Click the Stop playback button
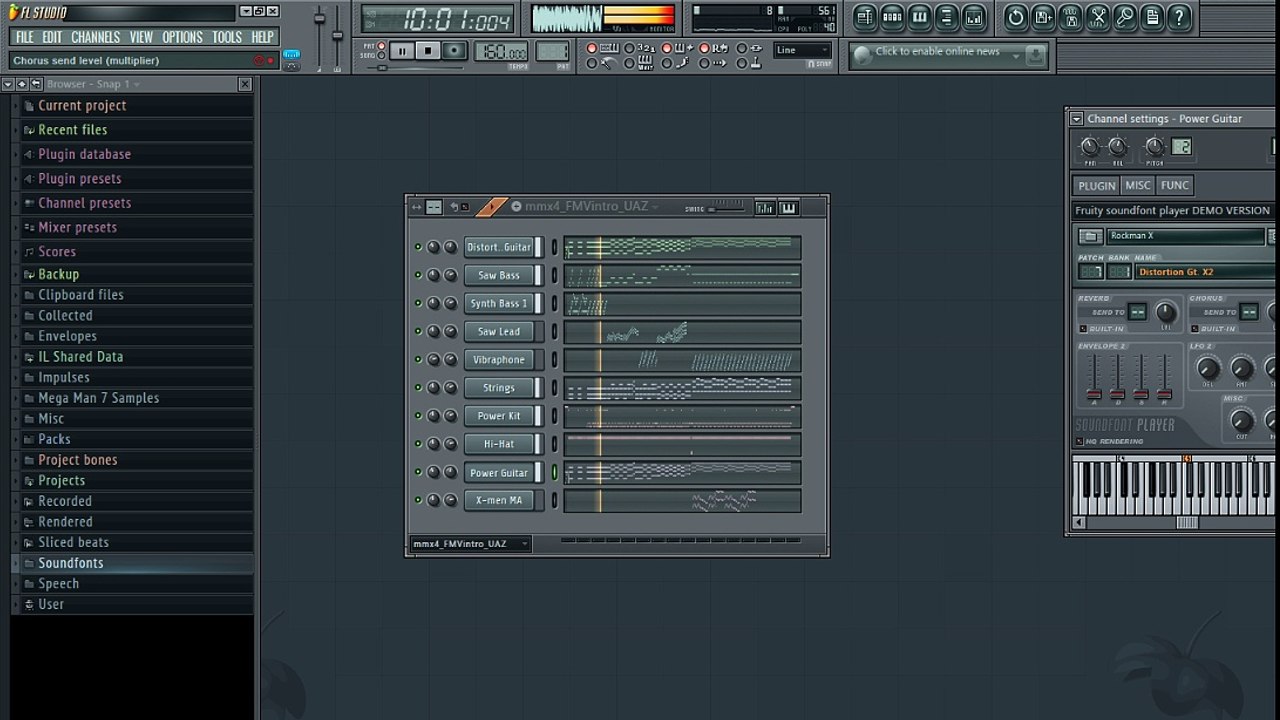Image resolution: width=1280 pixels, height=720 pixels. 427,51
